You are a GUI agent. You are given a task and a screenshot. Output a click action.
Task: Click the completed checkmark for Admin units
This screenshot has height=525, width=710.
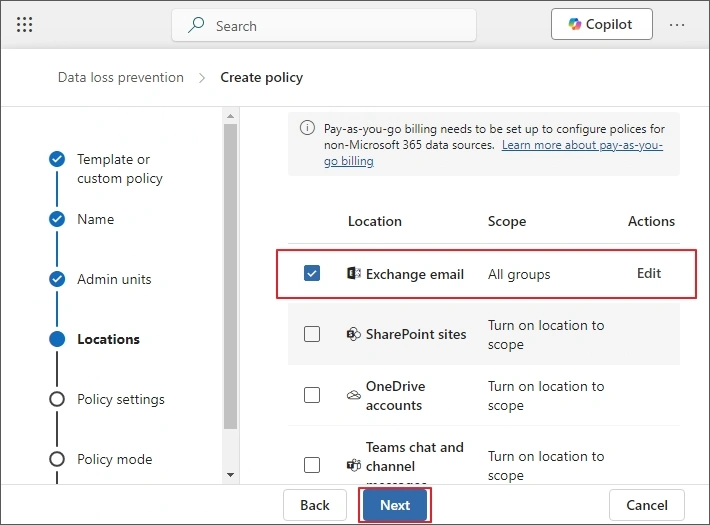57,279
